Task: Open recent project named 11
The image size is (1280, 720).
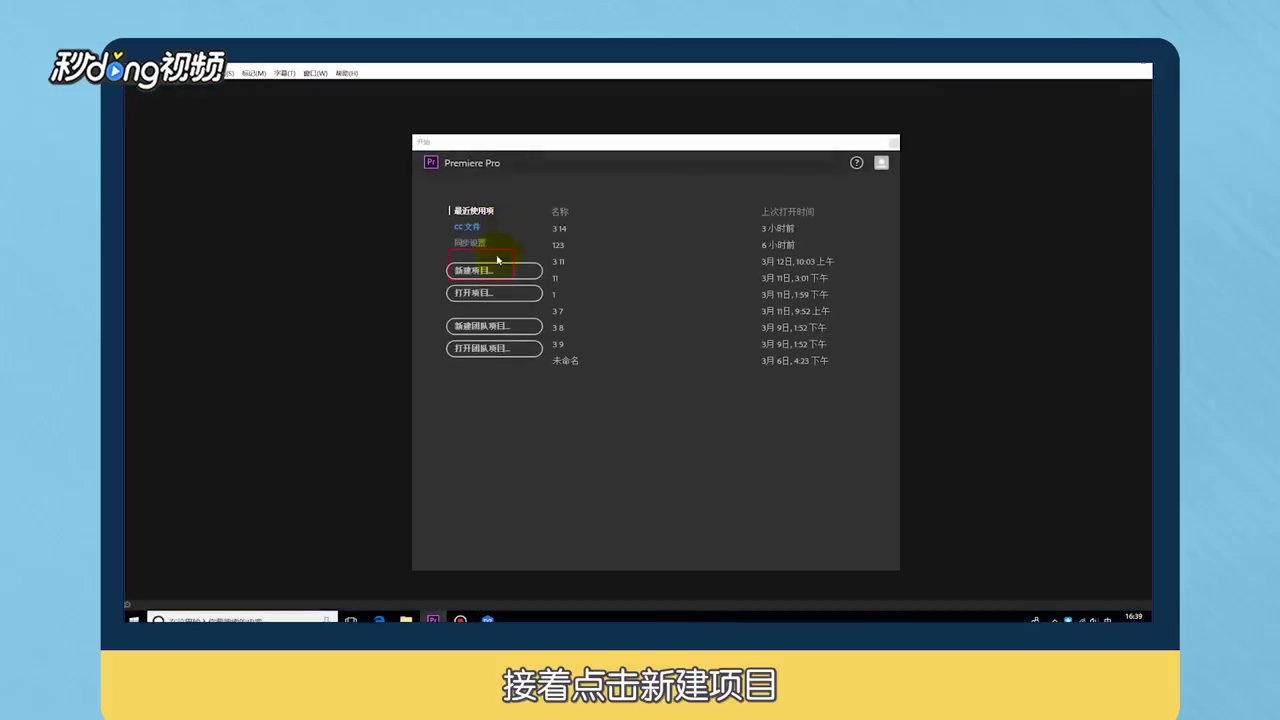Action: pyautogui.click(x=555, y=278)
